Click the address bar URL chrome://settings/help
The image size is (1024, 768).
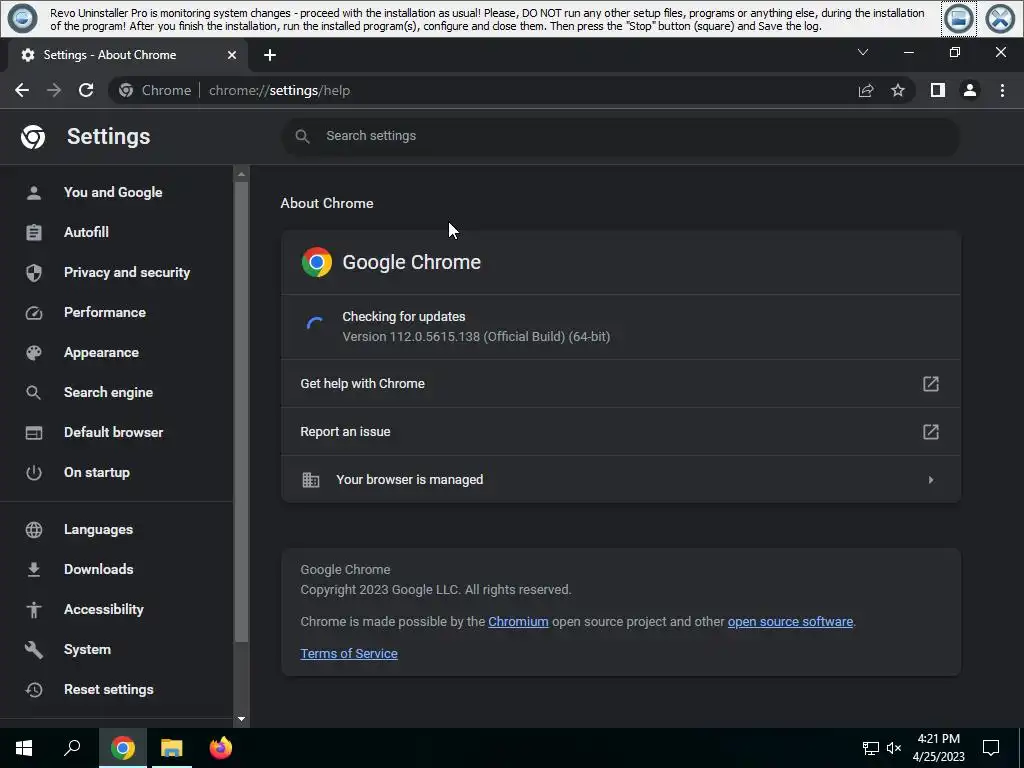point(280,90)
